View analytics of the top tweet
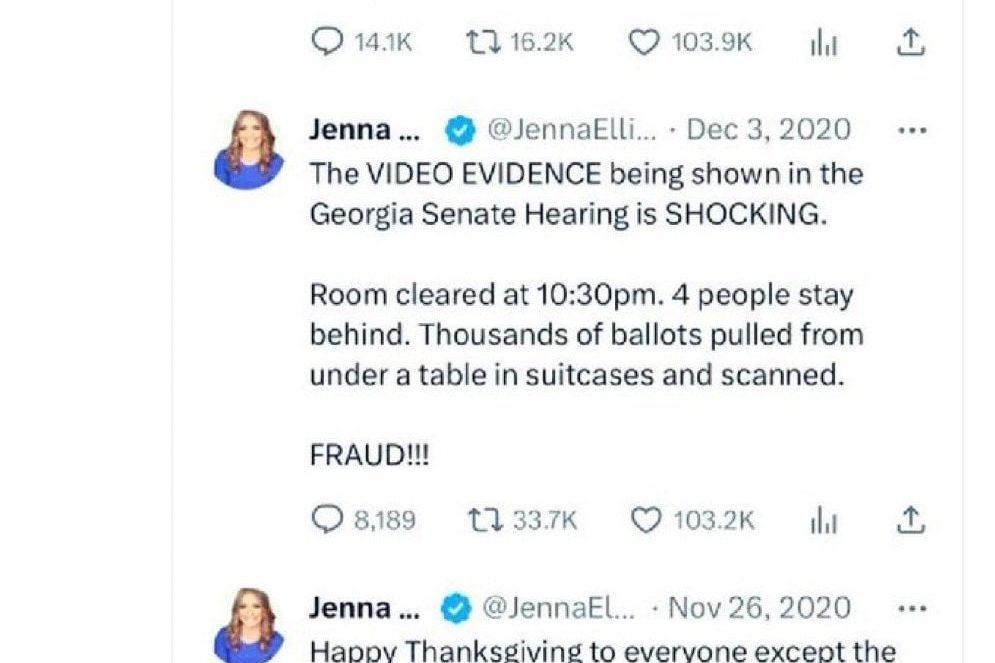The width and height of the screenshot is (995, 663). 822,43
